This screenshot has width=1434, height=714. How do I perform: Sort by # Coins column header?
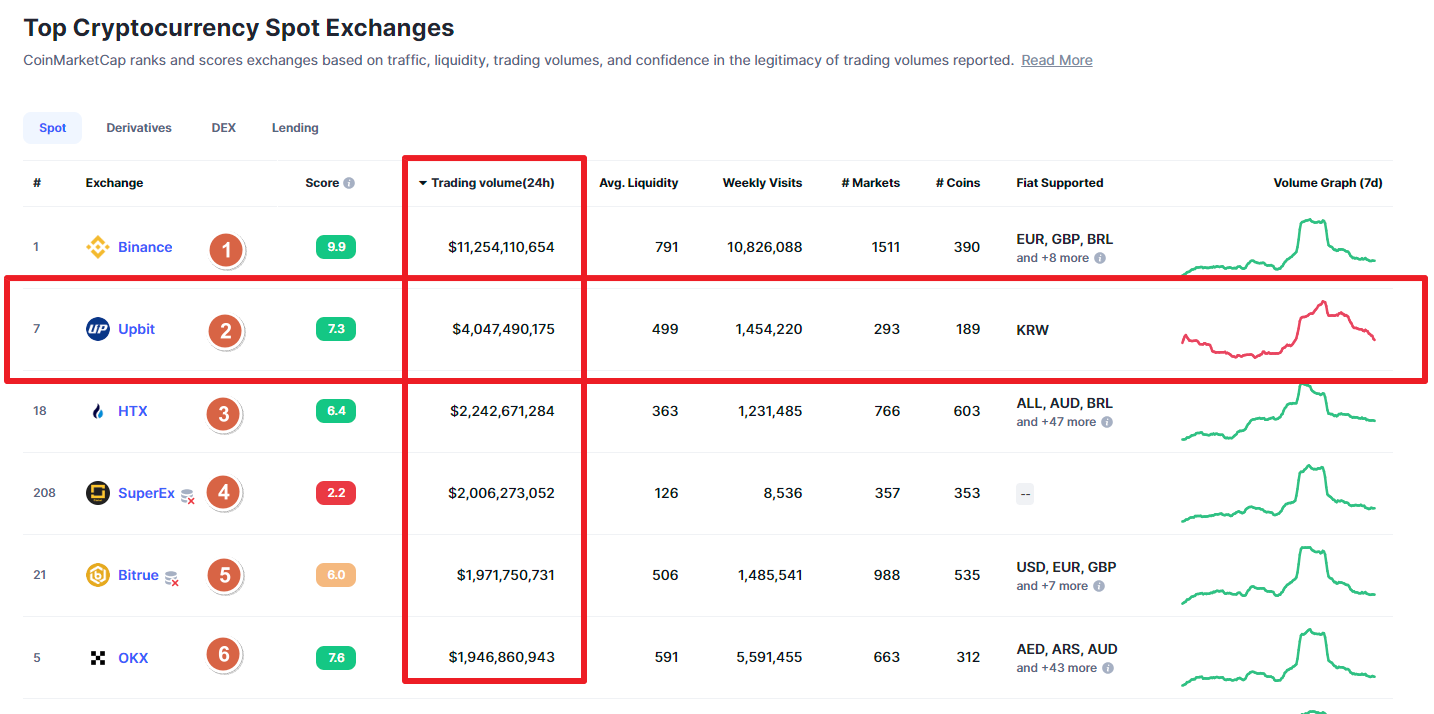pyautogui.click(x=958, y=183)
